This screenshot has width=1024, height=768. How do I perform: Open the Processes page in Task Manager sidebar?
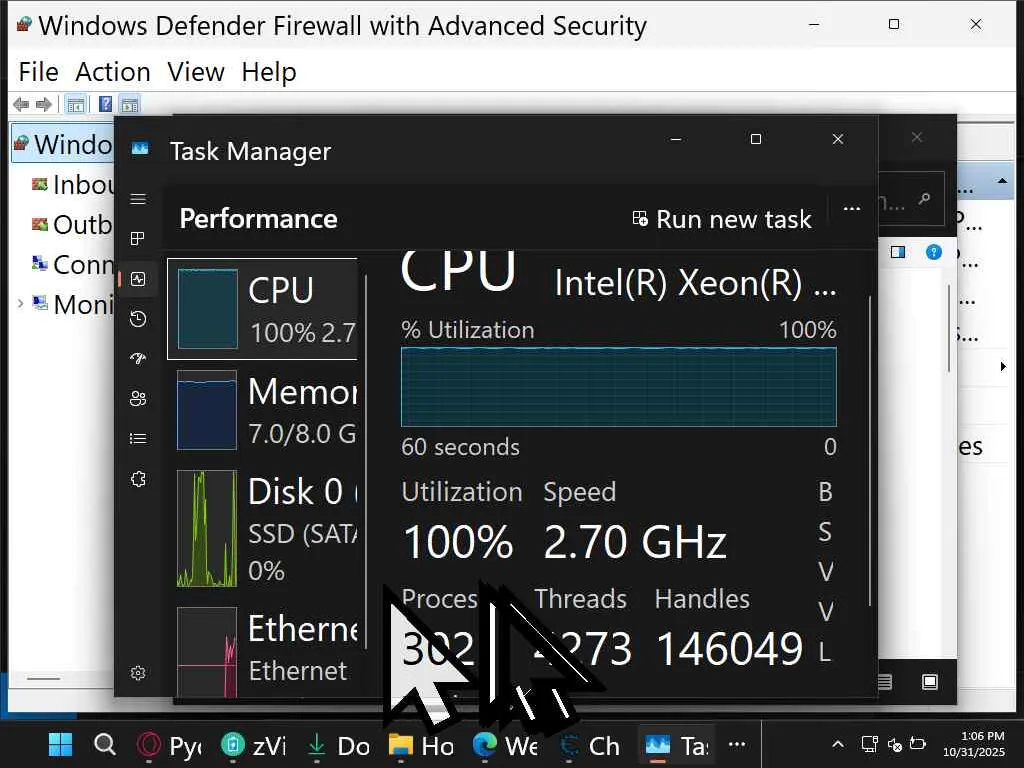pos(138,239)
